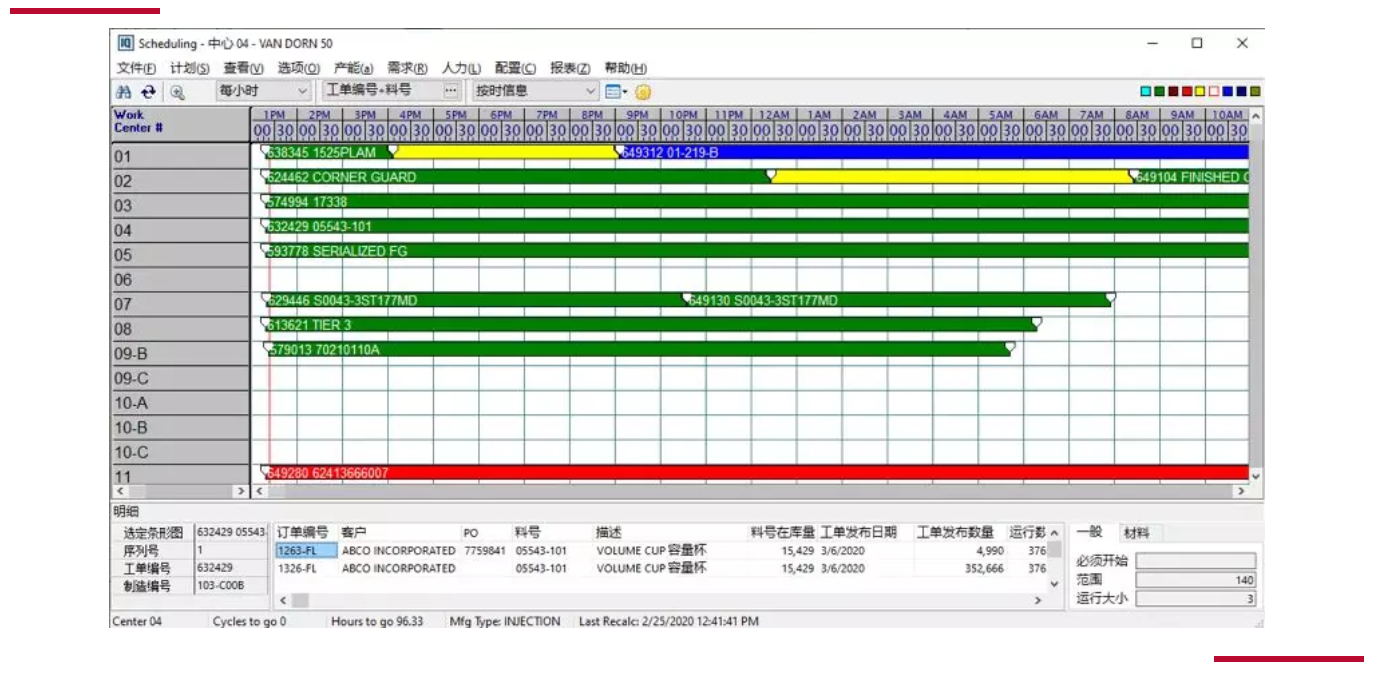Select the 一般 tab in details panel
1377x677 pixels.
pos(1089,532)
